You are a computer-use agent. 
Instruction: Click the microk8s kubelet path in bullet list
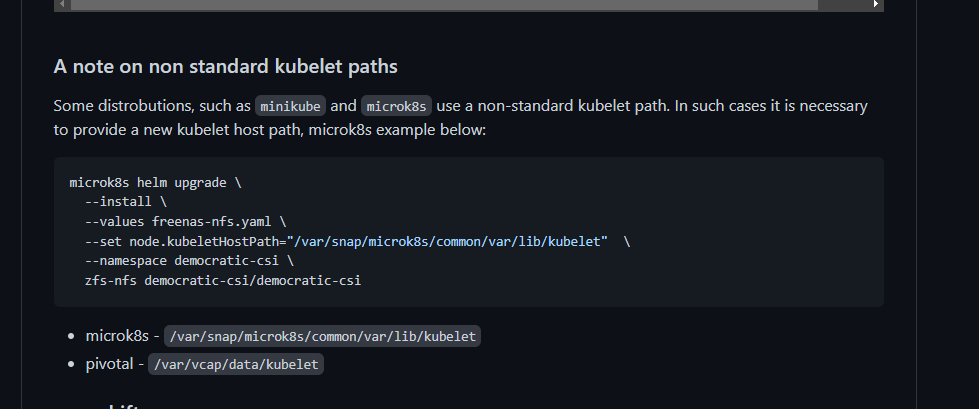322,336
